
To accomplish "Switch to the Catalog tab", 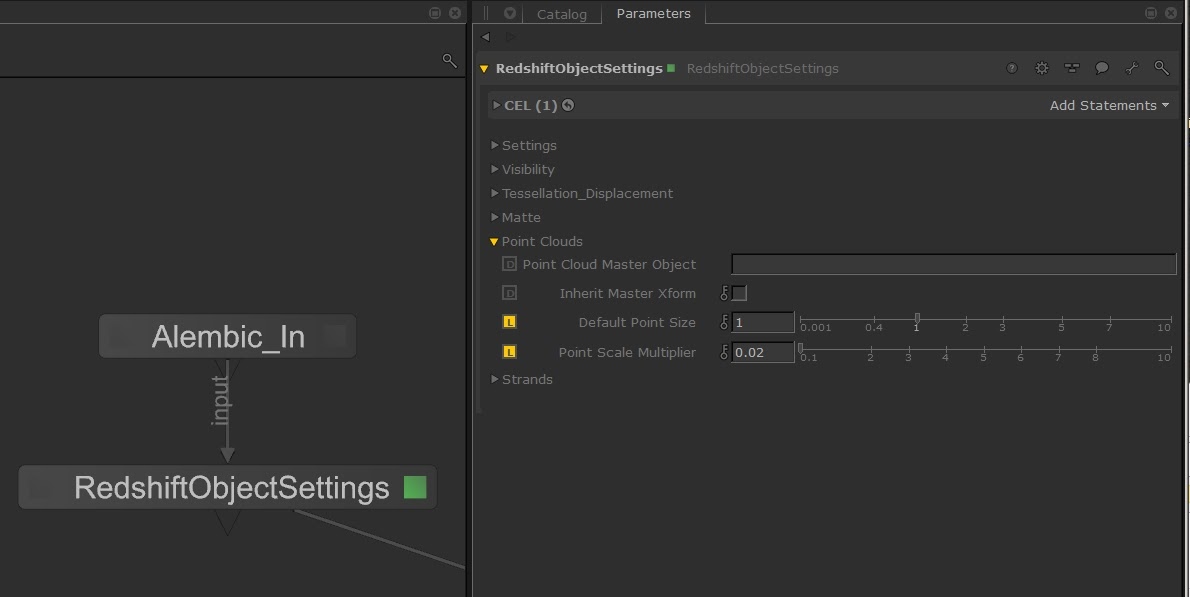I will 561,14.
